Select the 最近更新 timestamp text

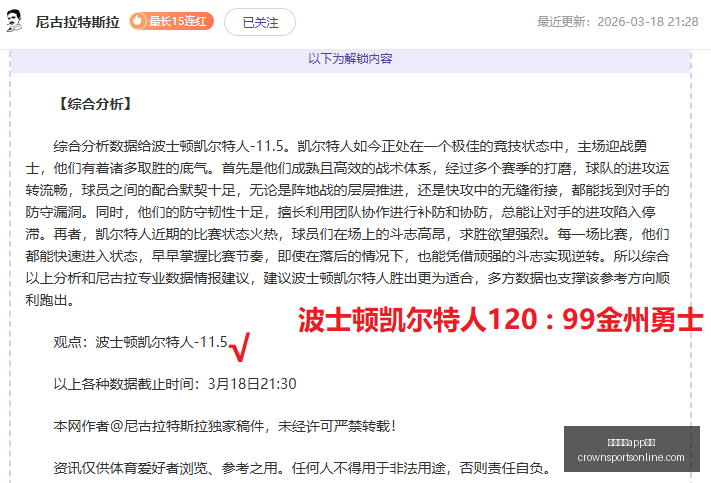618,22
